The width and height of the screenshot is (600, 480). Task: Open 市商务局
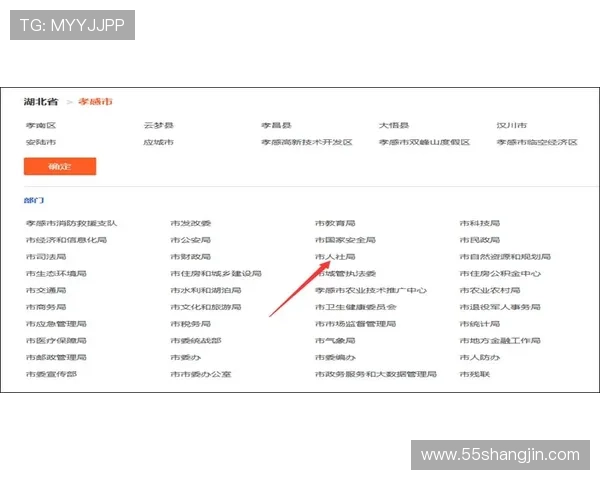click(46, 307)
